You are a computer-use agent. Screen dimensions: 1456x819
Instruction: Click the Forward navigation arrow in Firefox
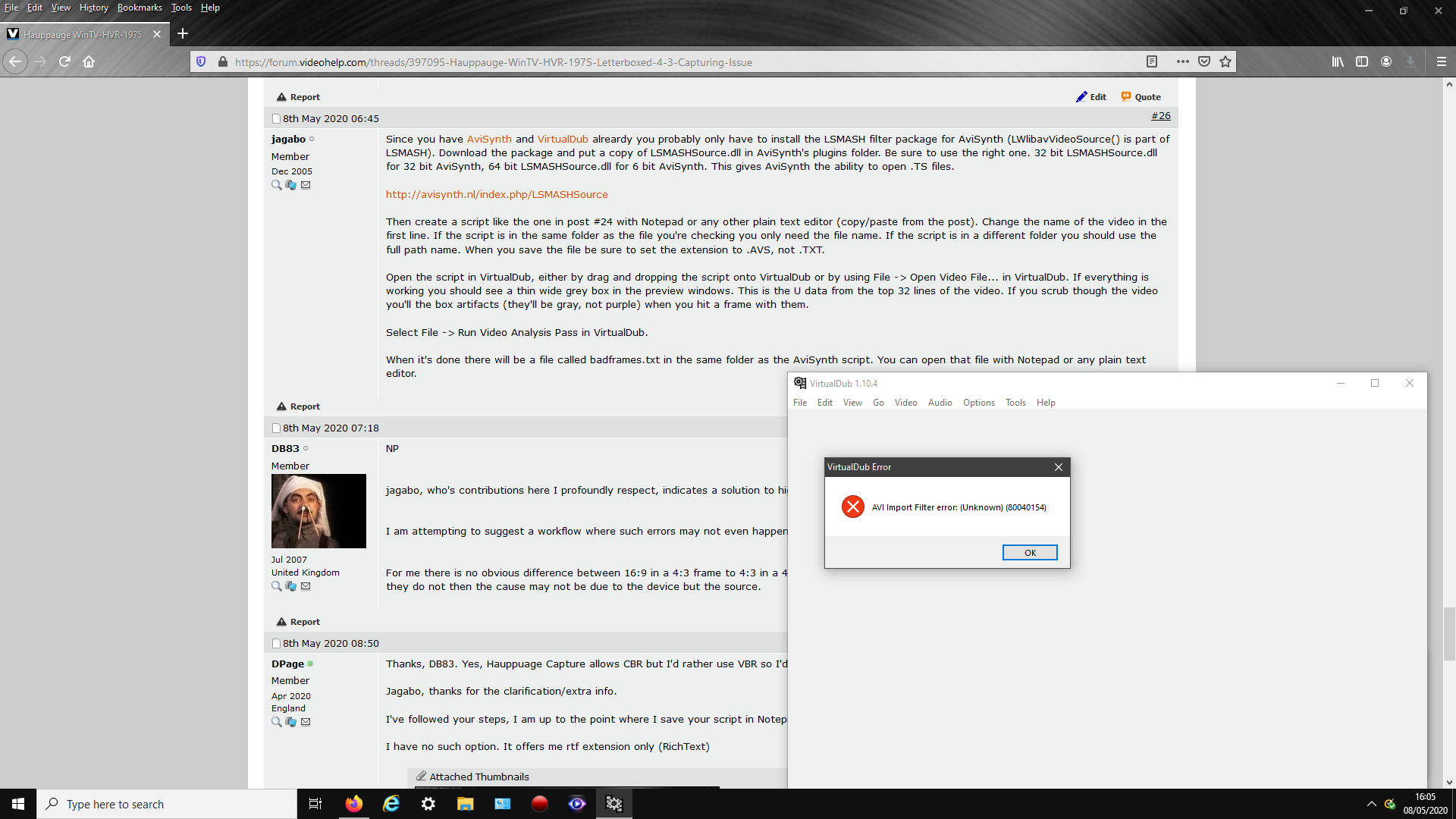(x=40, y=61)
